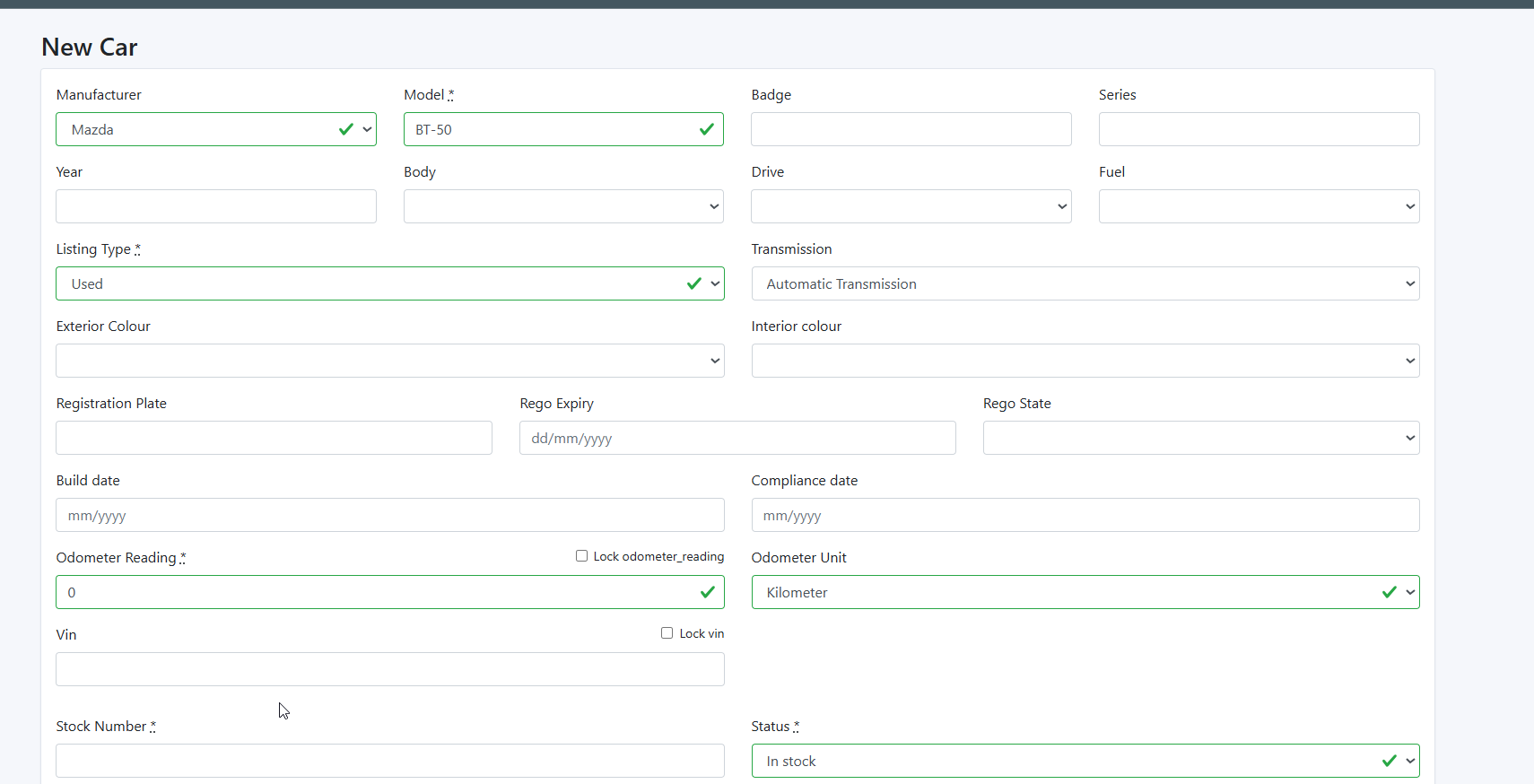The image size is (1534, 784).
Task: Click the Rego Expiry date field
Action: pos(737,438)
